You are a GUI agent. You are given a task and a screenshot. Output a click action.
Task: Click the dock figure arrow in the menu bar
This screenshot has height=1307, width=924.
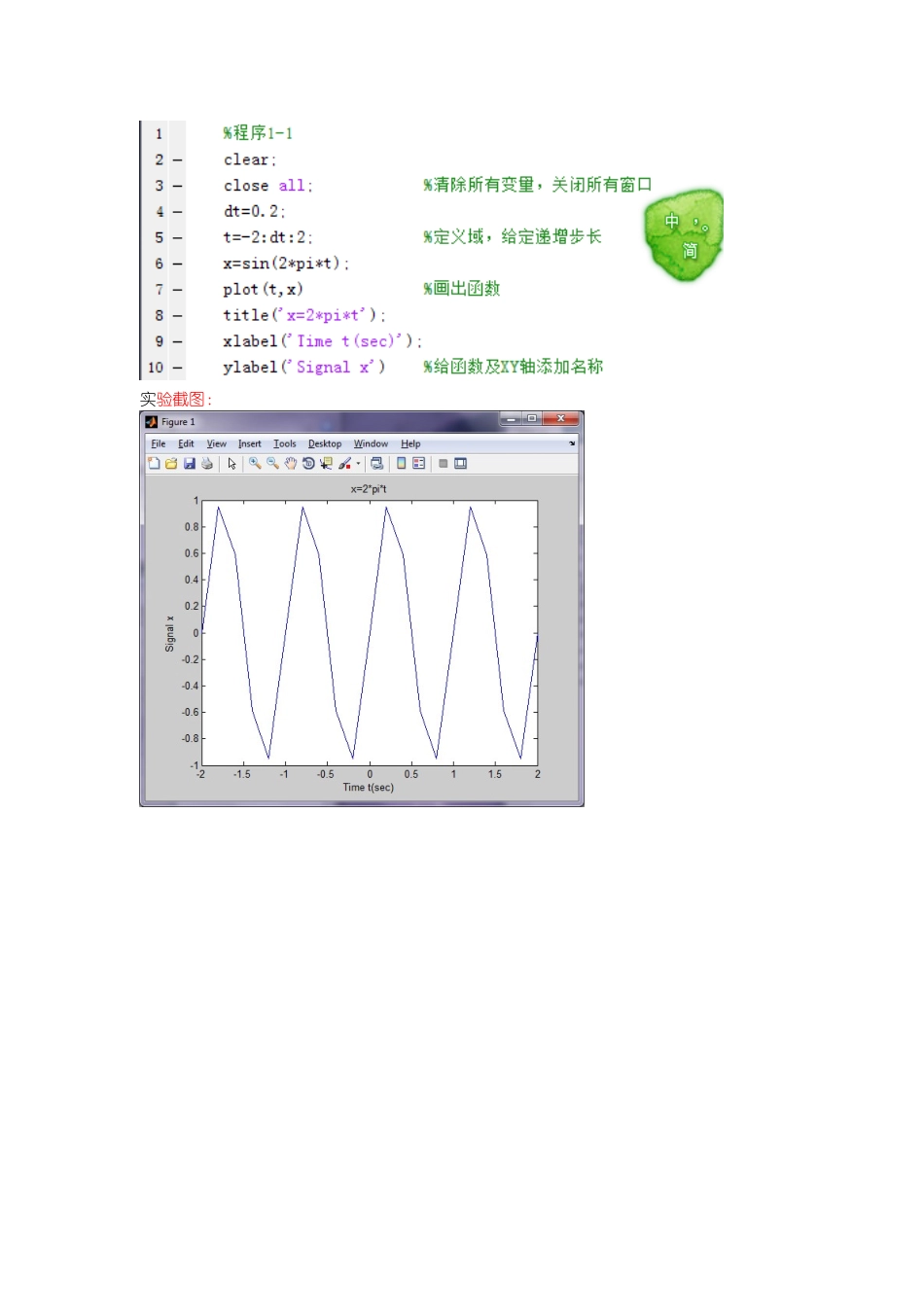point(572,443)
